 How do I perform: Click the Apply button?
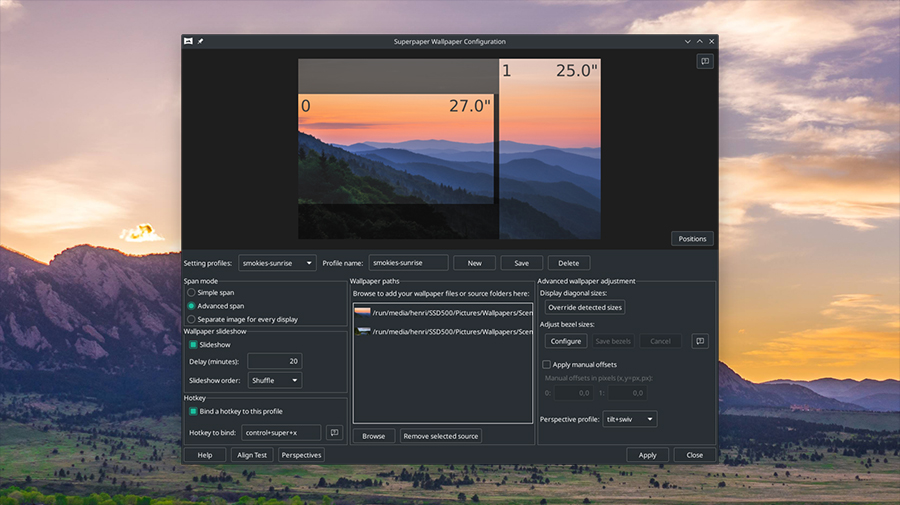[647, 454]
